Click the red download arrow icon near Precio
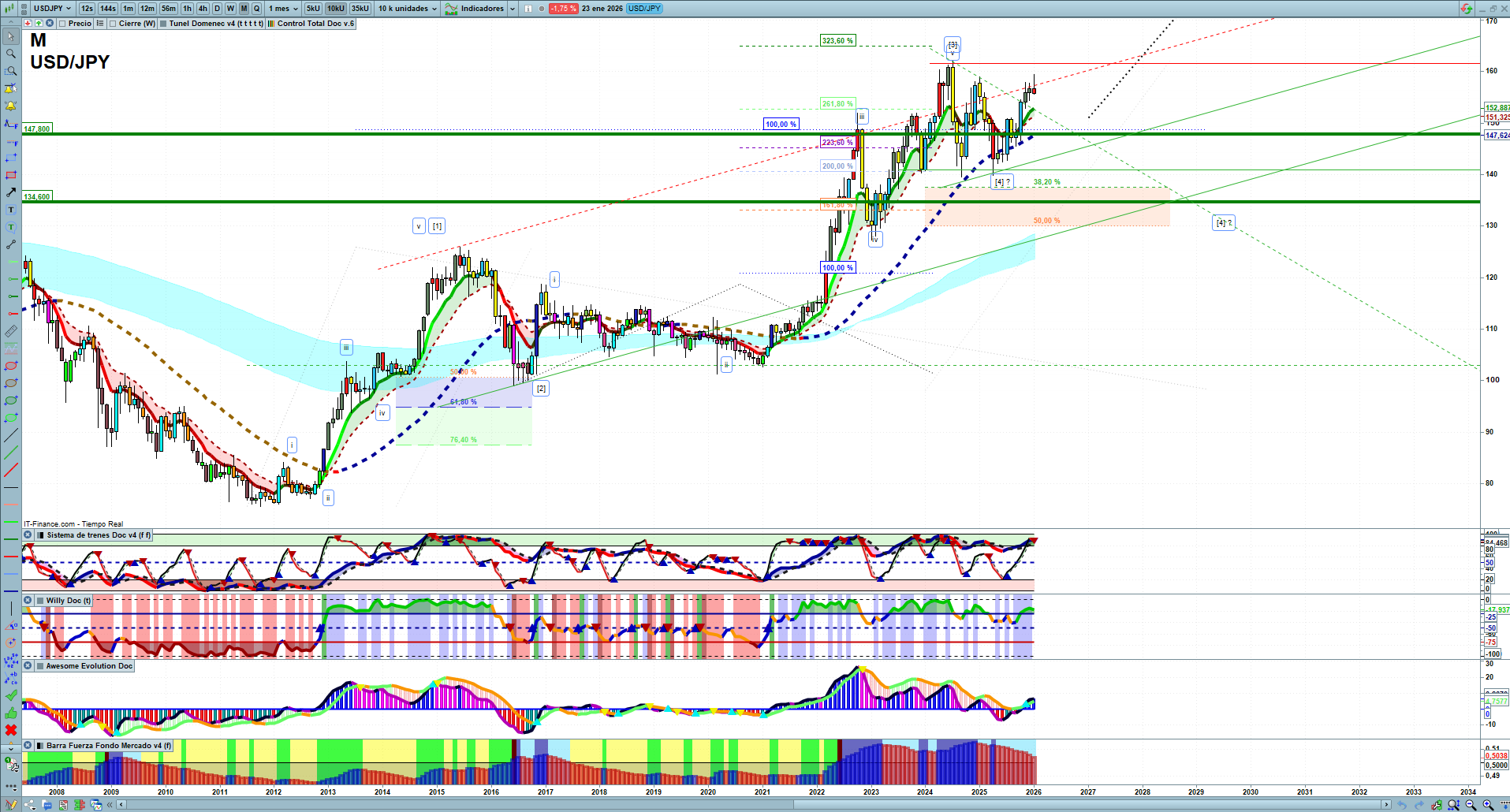 28,24
